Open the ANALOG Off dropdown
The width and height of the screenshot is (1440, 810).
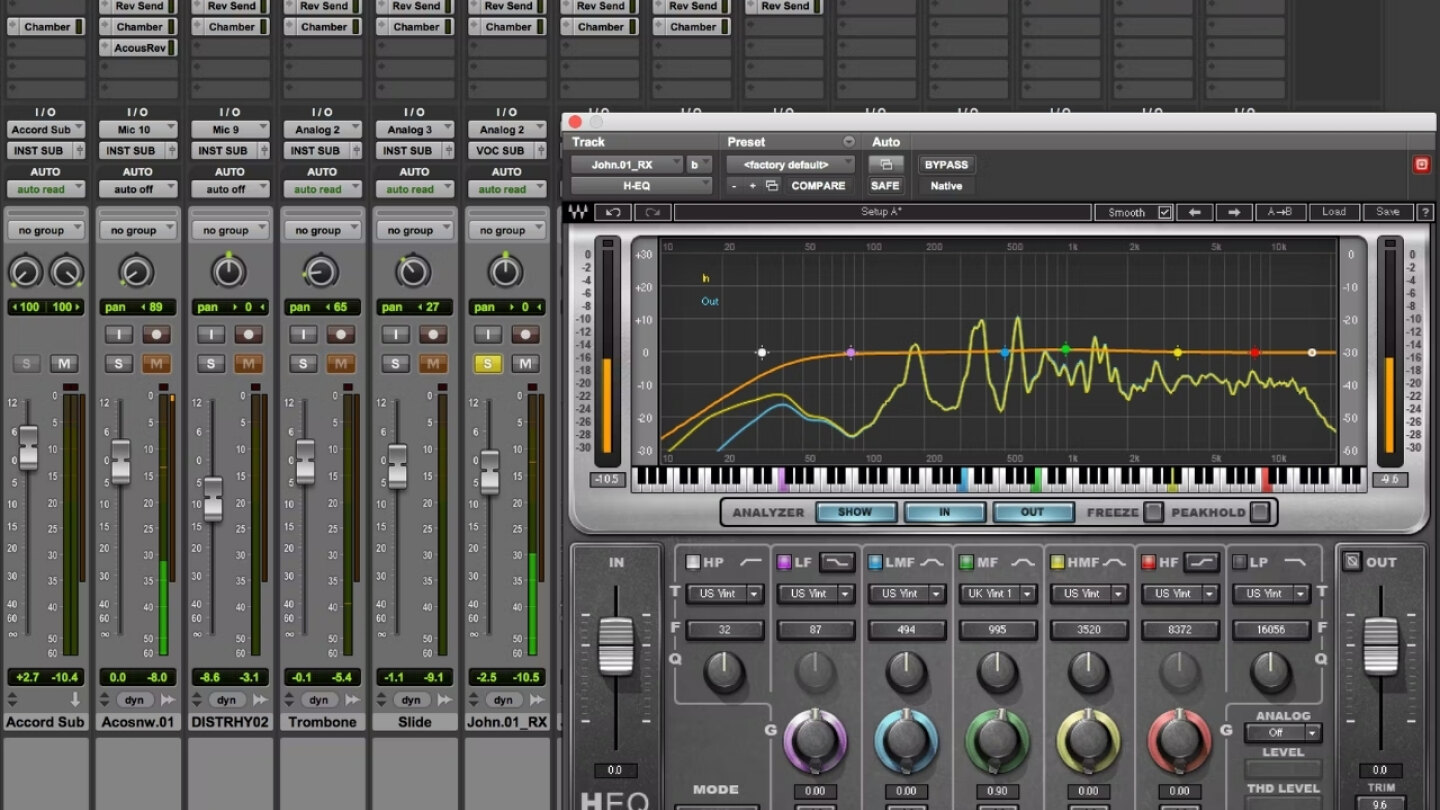click(x=1283, y=733)
